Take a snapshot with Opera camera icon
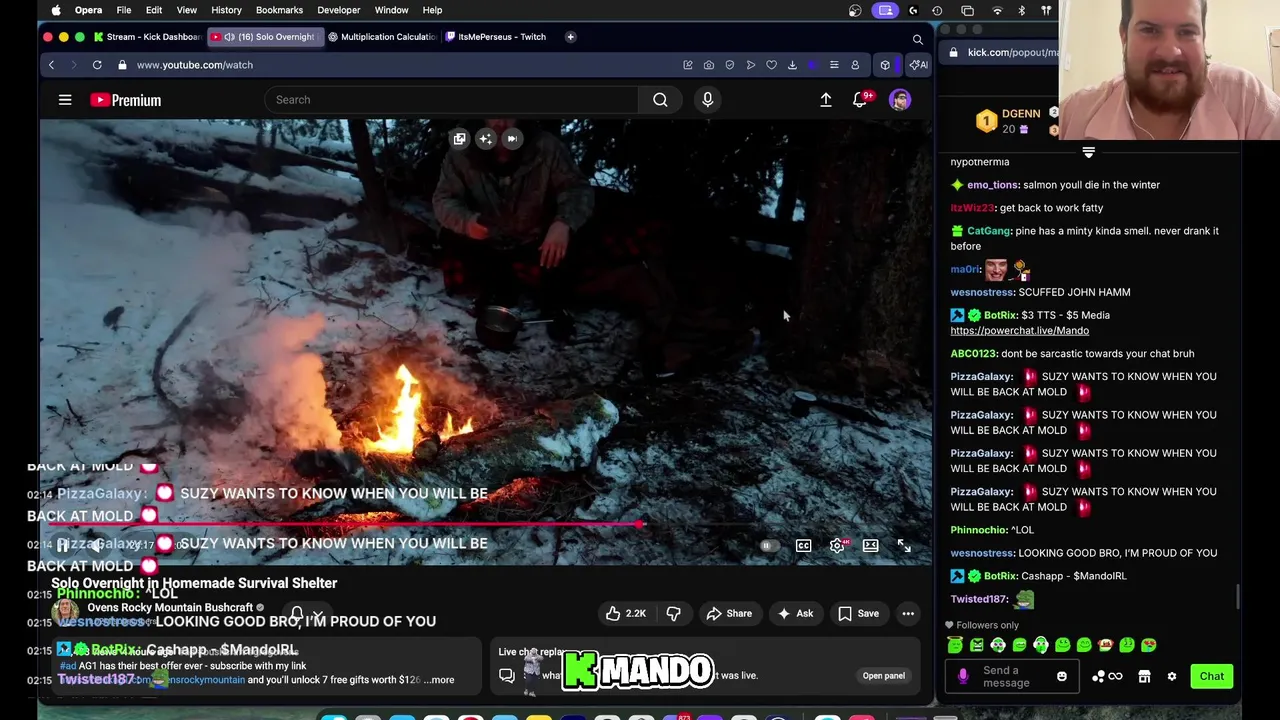The height and width of the screenshot is (720, 1280). tap(709, 65)
